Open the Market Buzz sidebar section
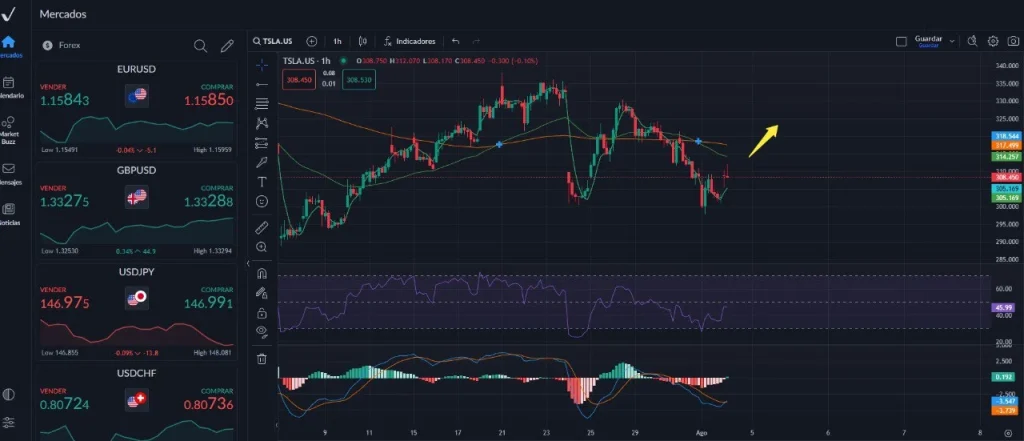Viewport: 1024px width, 441px height. point(8,123)
